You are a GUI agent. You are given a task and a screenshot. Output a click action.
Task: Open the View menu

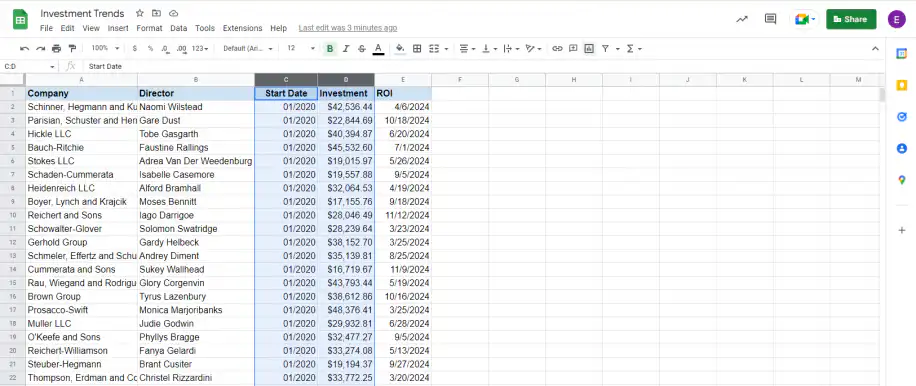(x=91, y=28)
